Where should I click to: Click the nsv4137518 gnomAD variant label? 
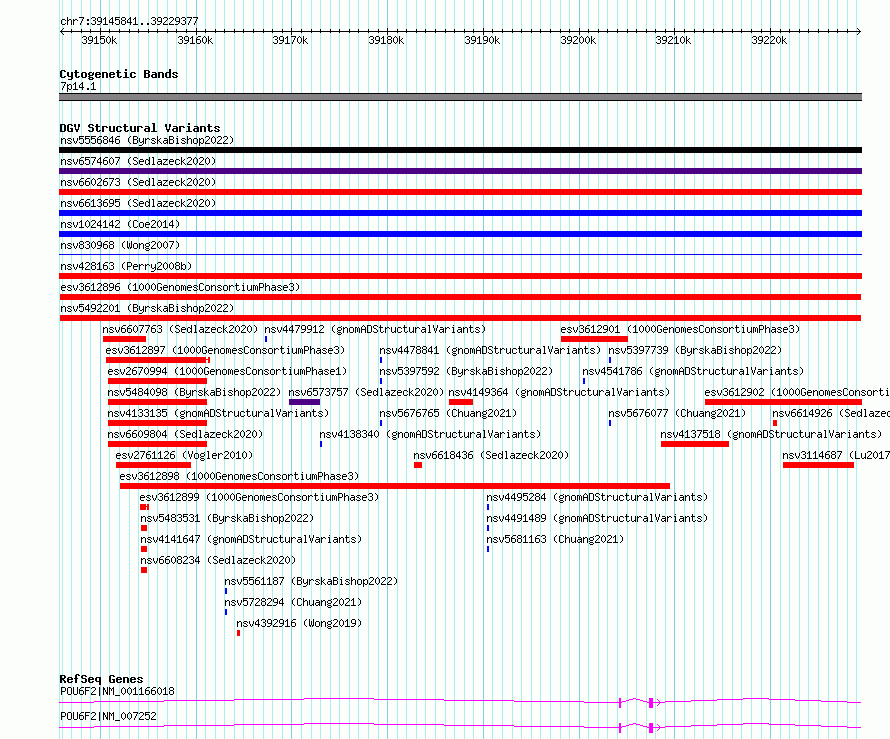tap(771, 434)
